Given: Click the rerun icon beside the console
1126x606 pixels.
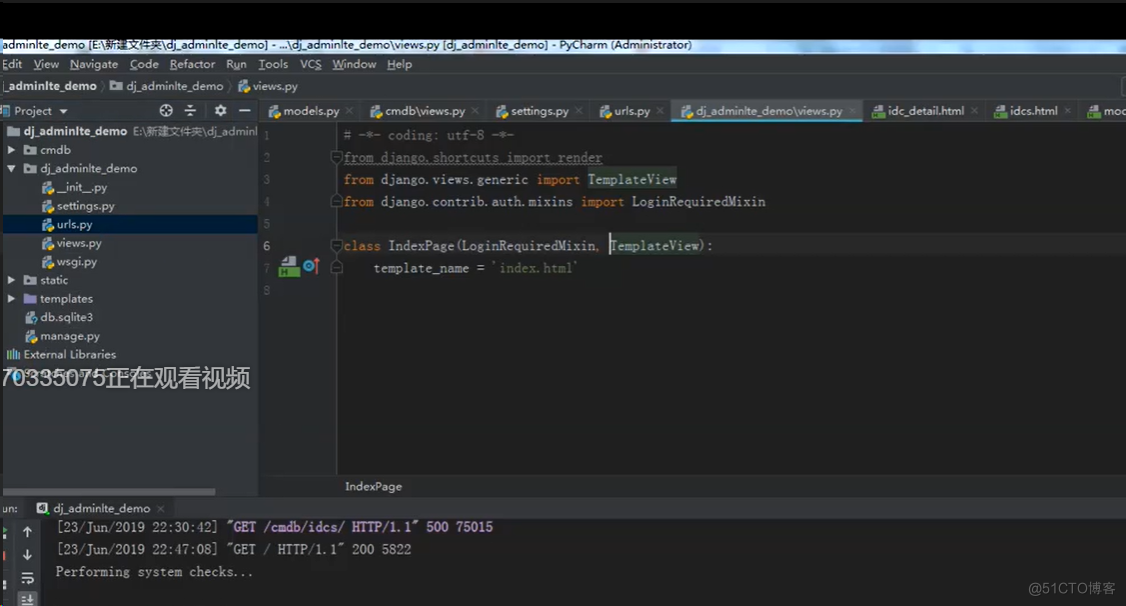Looking at the screenshot, I should pyautogui.click(x=5, y=530).
